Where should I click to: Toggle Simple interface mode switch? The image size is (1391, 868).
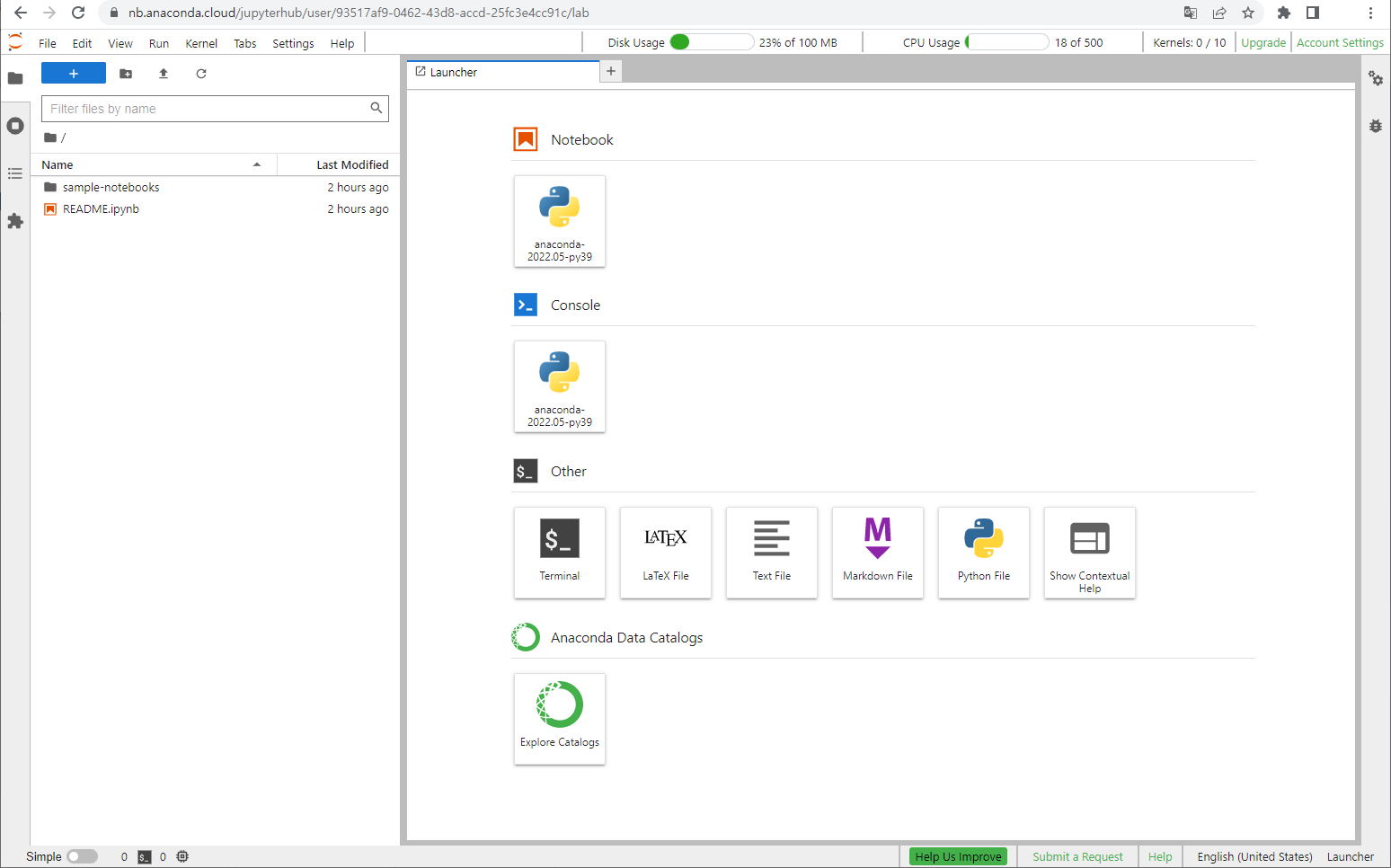(x=82, y=856)
